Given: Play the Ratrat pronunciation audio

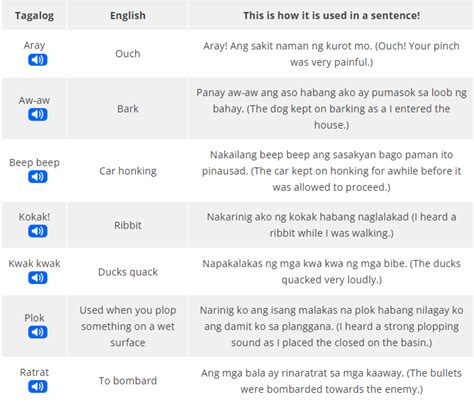Looking at the screenshot, I should click(x=38, y=387).
